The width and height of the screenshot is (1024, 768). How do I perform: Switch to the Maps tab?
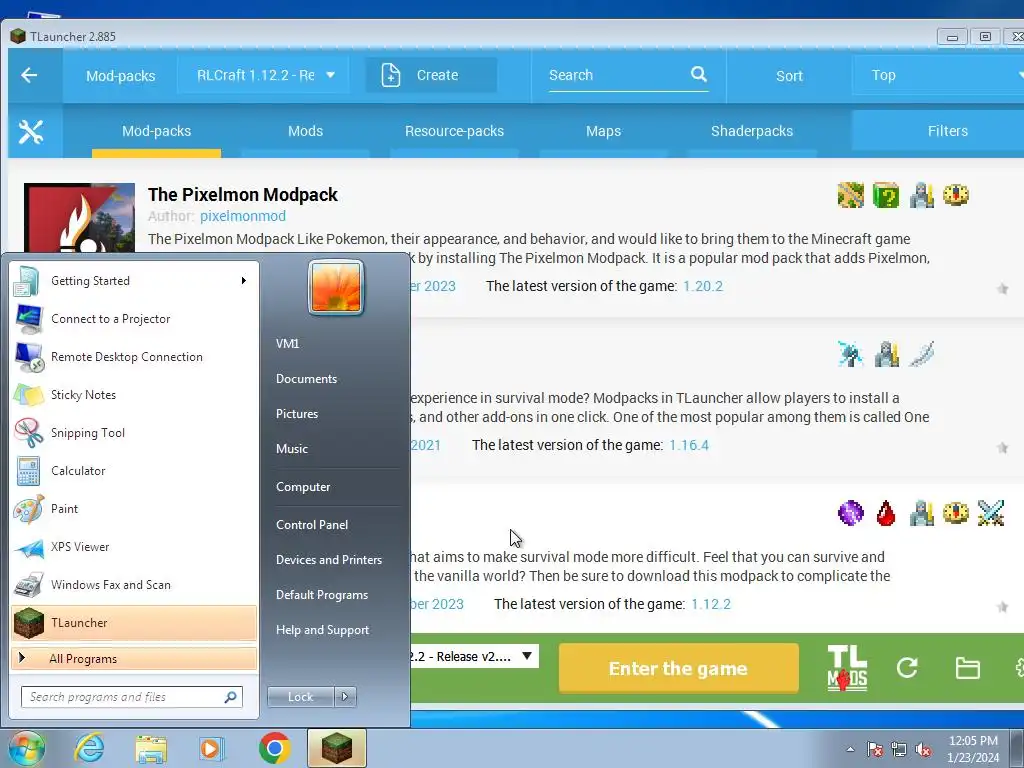click(603, 131)
